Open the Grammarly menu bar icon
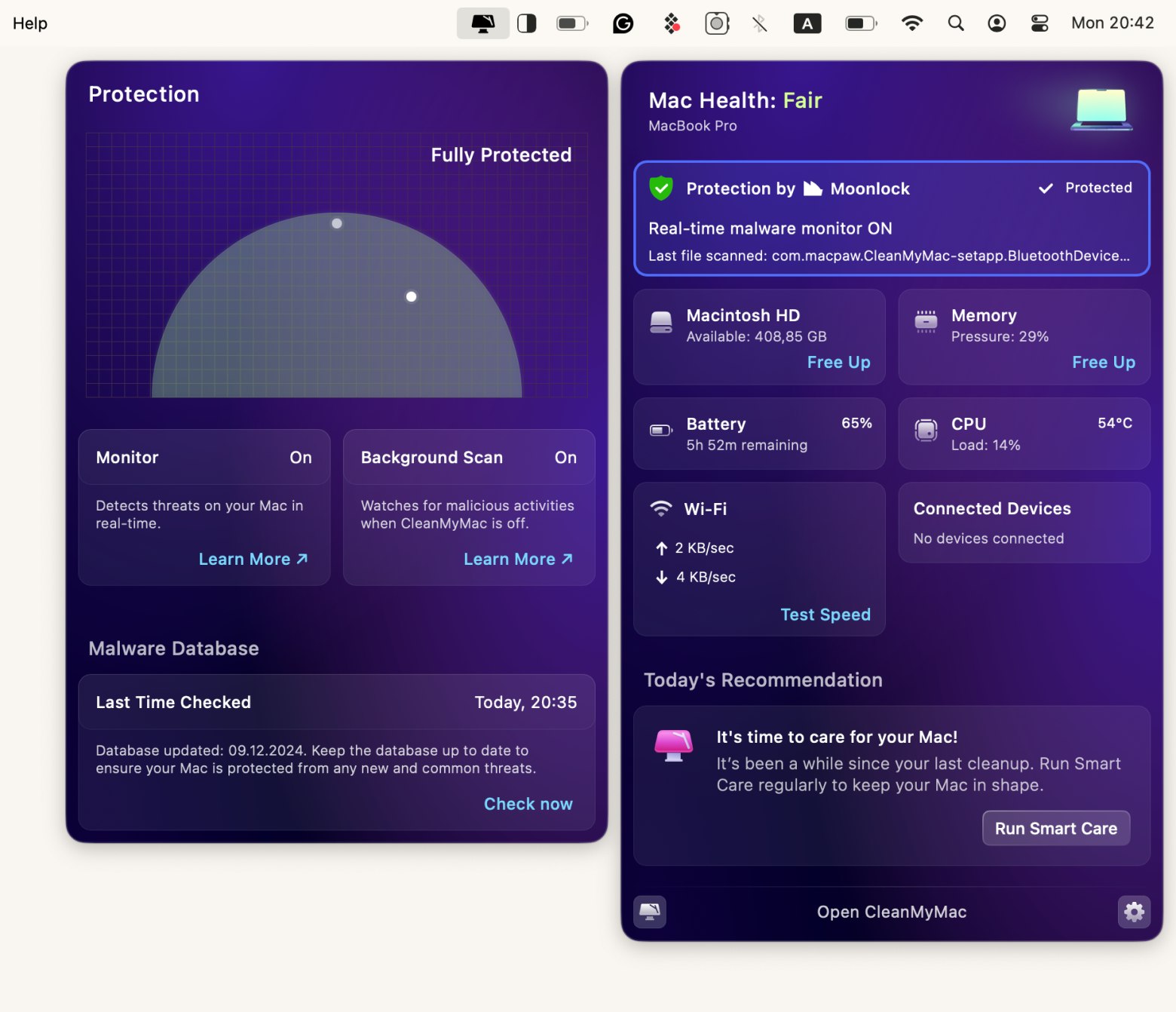Screen dimensions: 1176x1012 click(623, 23)
